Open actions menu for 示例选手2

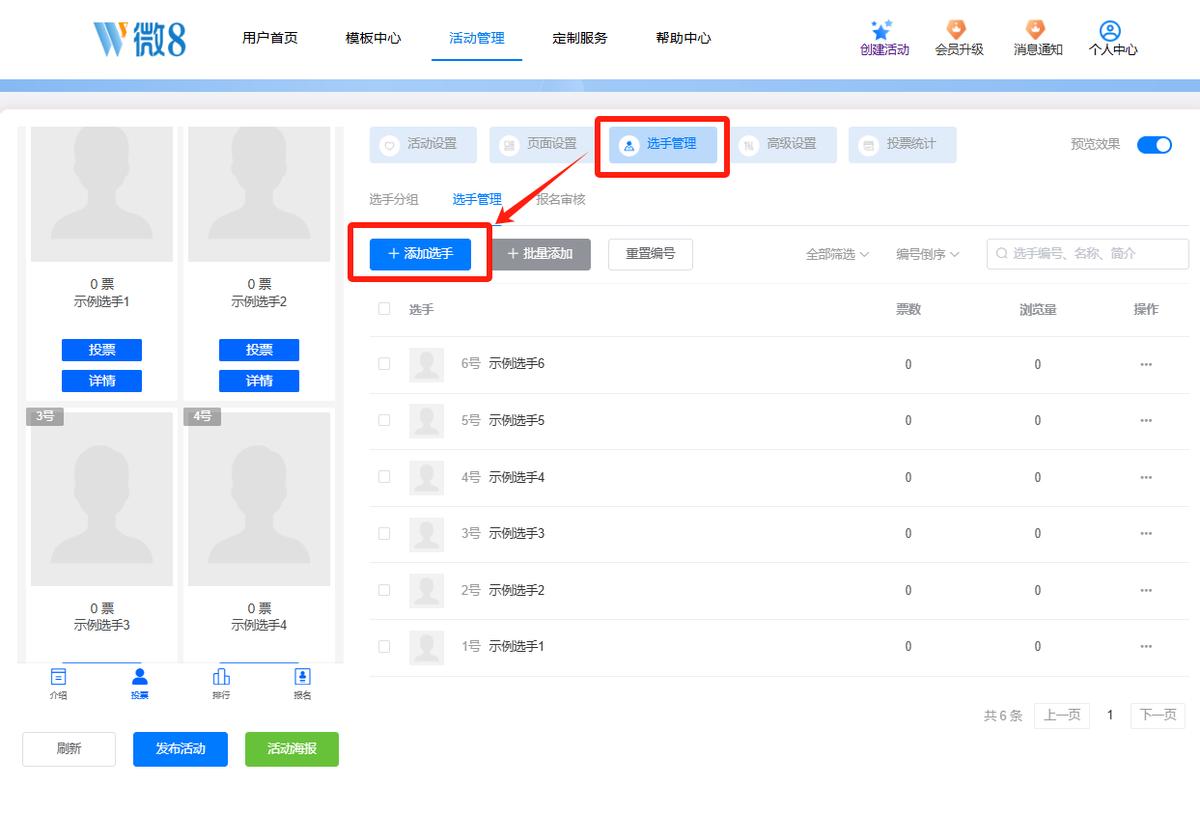[x=1146, y=591]
